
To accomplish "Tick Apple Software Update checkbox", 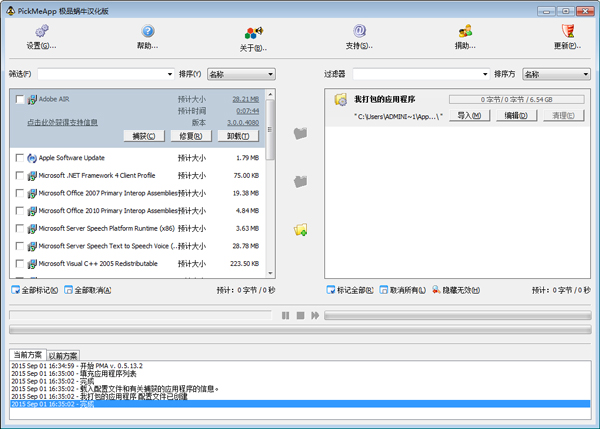I will coord(20,158).
